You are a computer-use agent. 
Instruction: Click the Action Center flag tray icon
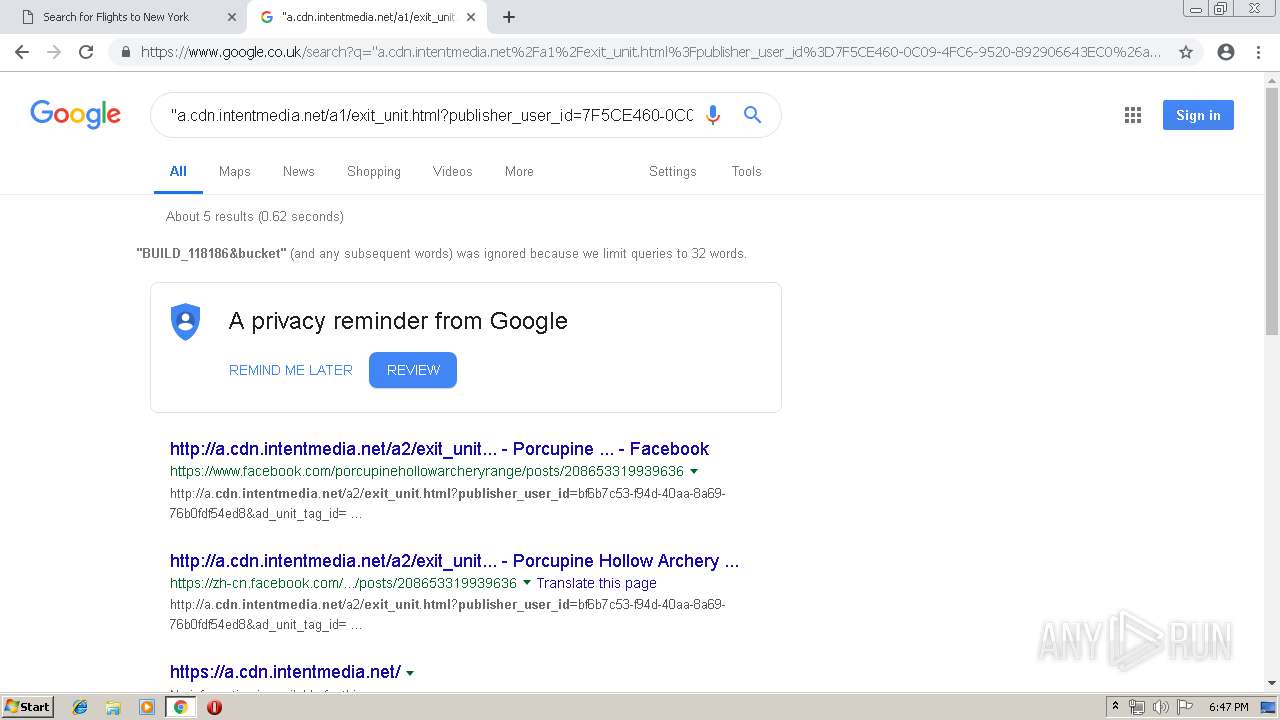[1185, 707]
